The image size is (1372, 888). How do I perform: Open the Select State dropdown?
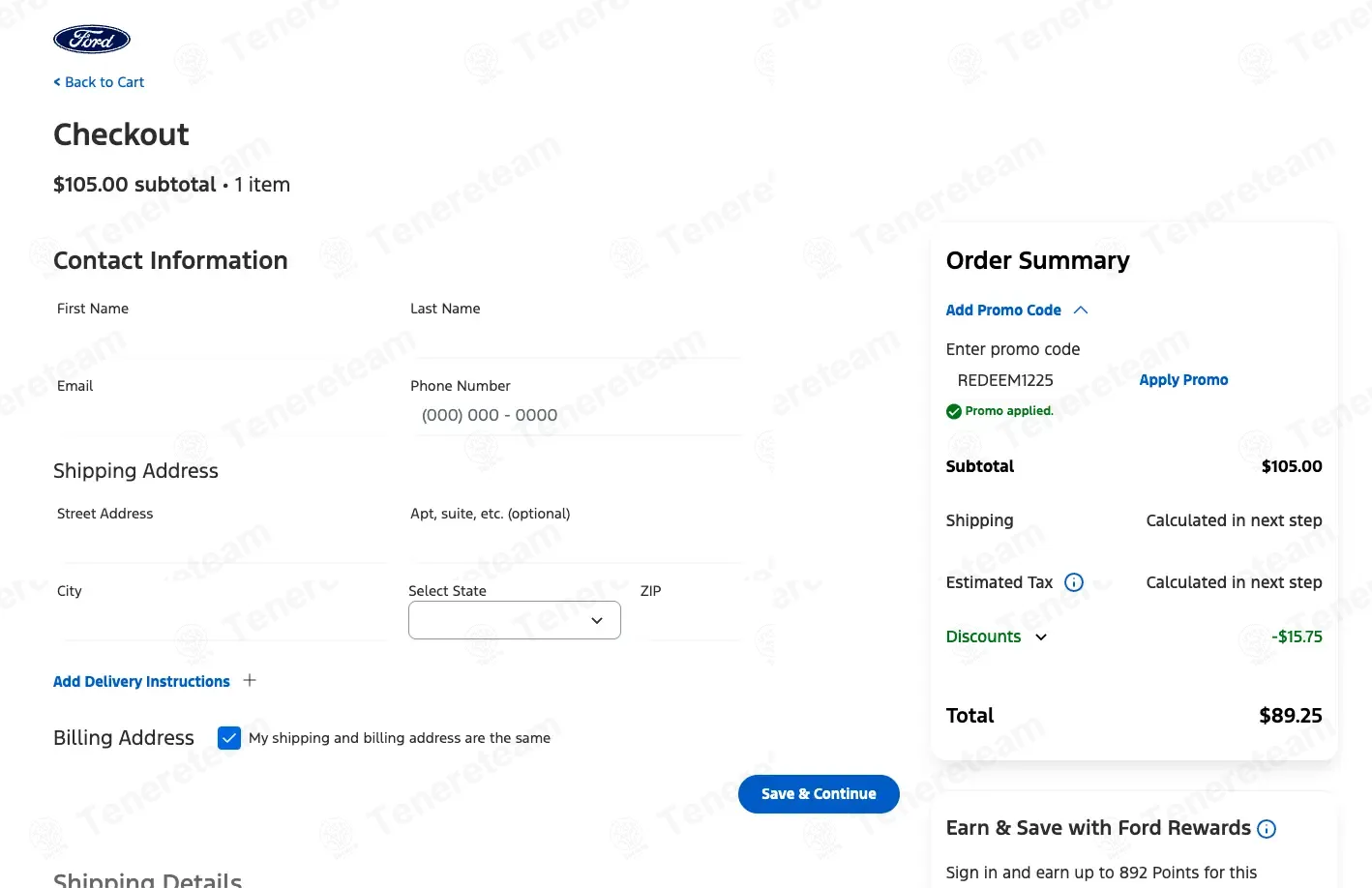point(514,620)
